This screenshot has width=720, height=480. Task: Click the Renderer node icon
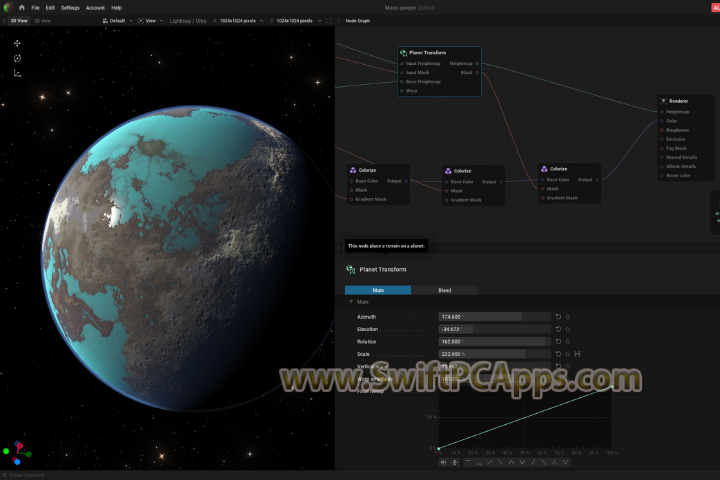(x=664, y=101)
